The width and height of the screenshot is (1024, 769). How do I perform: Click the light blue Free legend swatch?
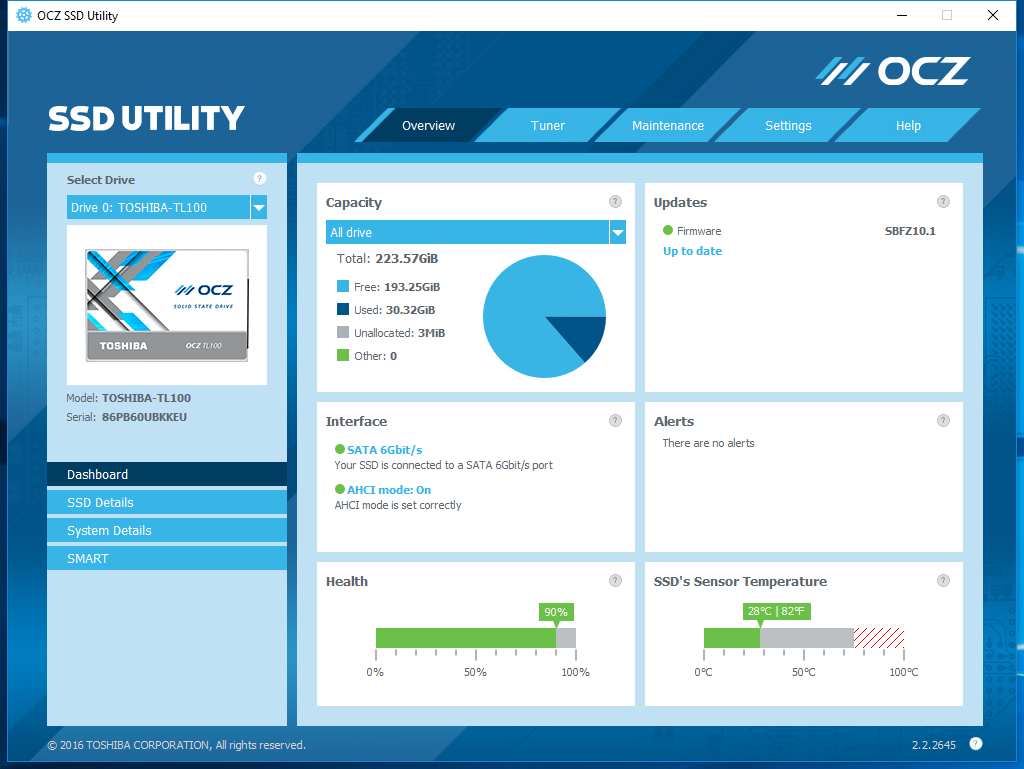(x=343, y=286)
